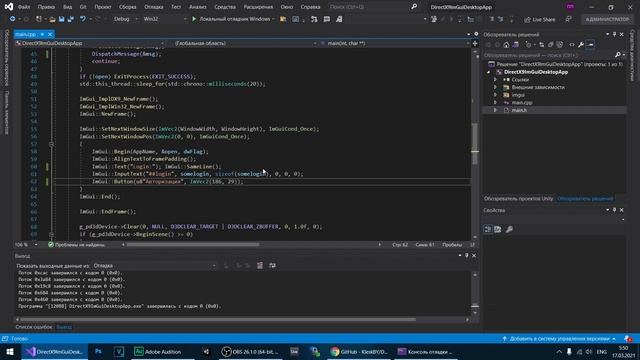Click the Open File folder icon

click(x=52, y=19)
